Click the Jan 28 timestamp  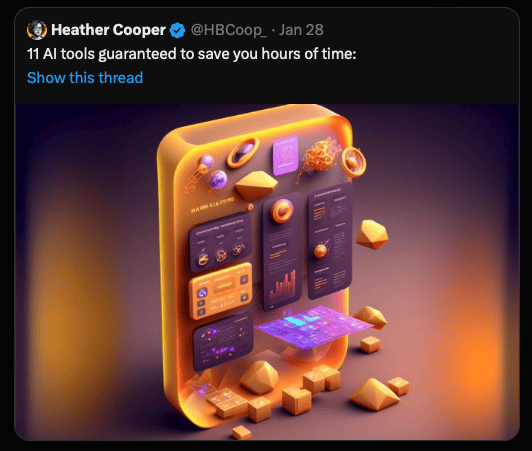[301, 30]
